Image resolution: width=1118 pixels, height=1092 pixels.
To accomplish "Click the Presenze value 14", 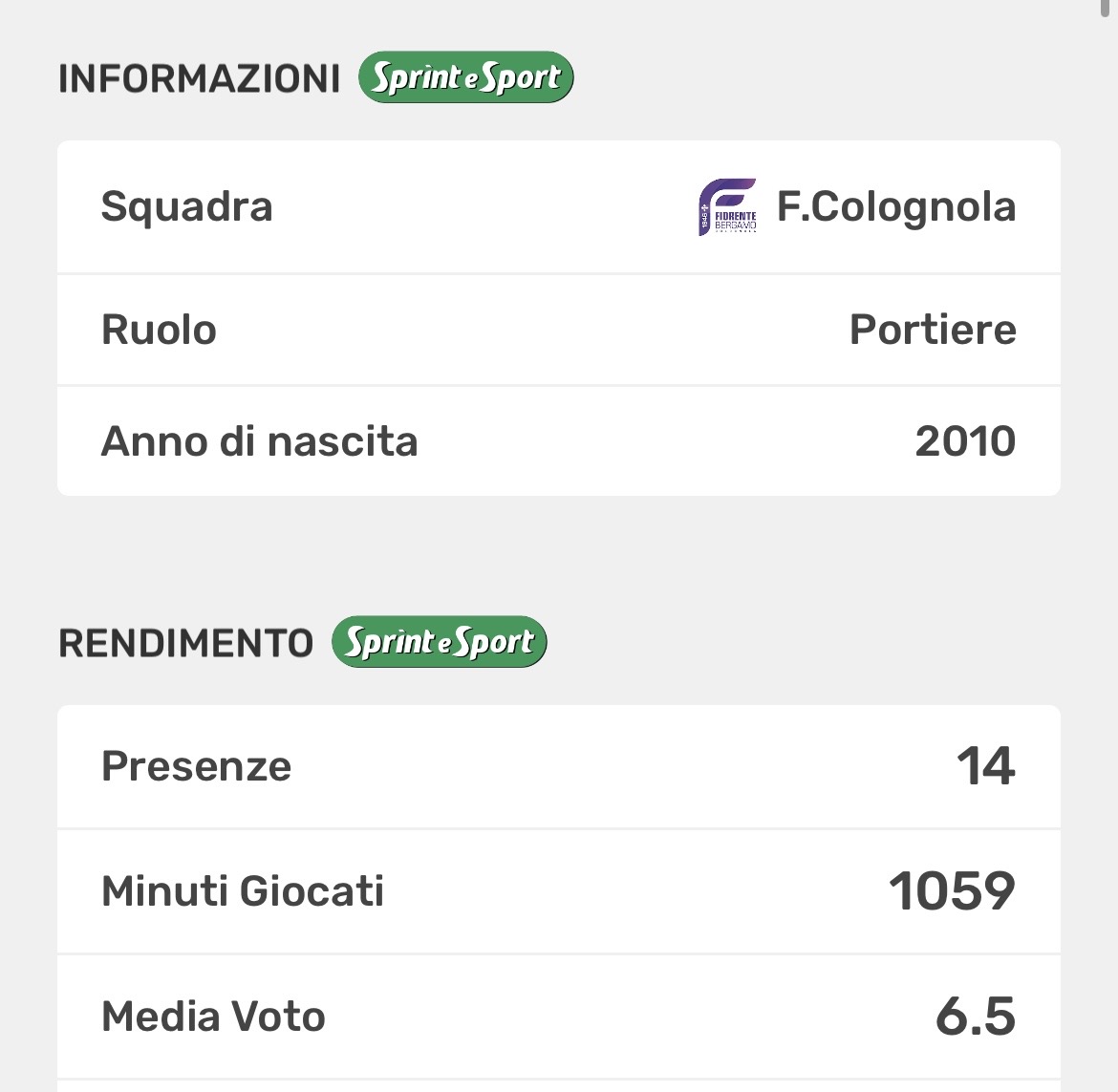I will click(985, 766).
